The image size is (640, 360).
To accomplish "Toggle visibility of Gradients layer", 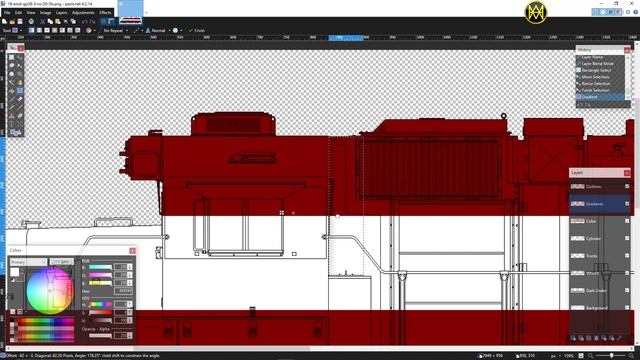I will (x=627, y=204).
